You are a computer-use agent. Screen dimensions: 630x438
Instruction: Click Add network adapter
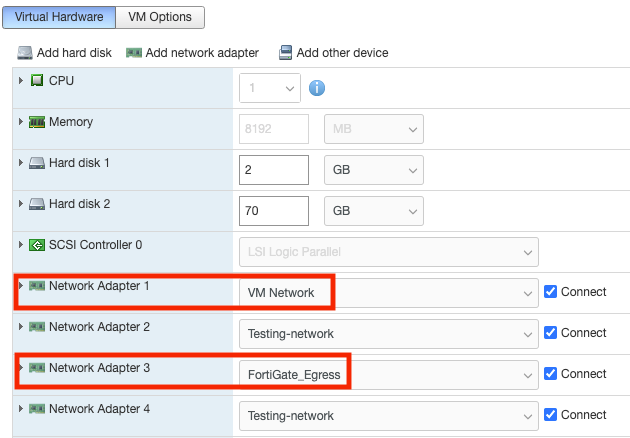point(192,52)
